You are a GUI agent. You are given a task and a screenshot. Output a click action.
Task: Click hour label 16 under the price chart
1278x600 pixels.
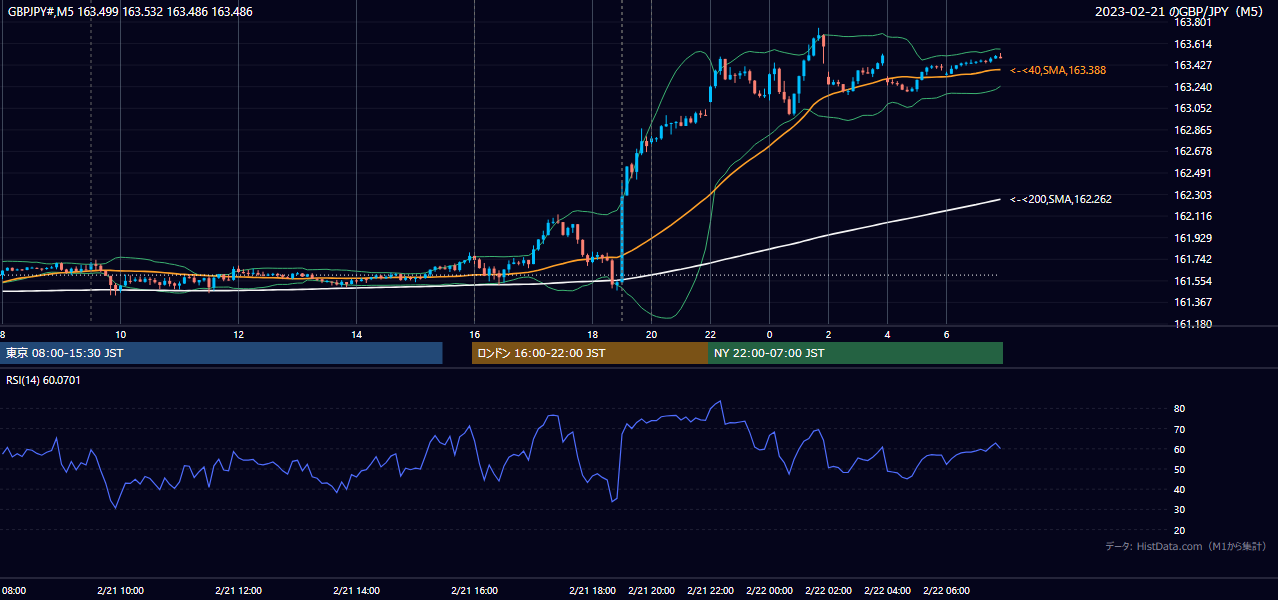(474, 334)
